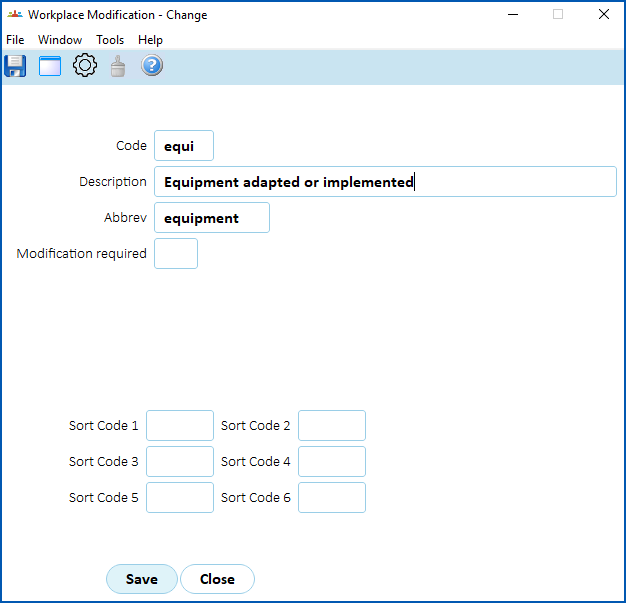Click the Sort Code 6 field
This screenshot has height=603, width=626.
pyautogui.click(x=332, y=497)
